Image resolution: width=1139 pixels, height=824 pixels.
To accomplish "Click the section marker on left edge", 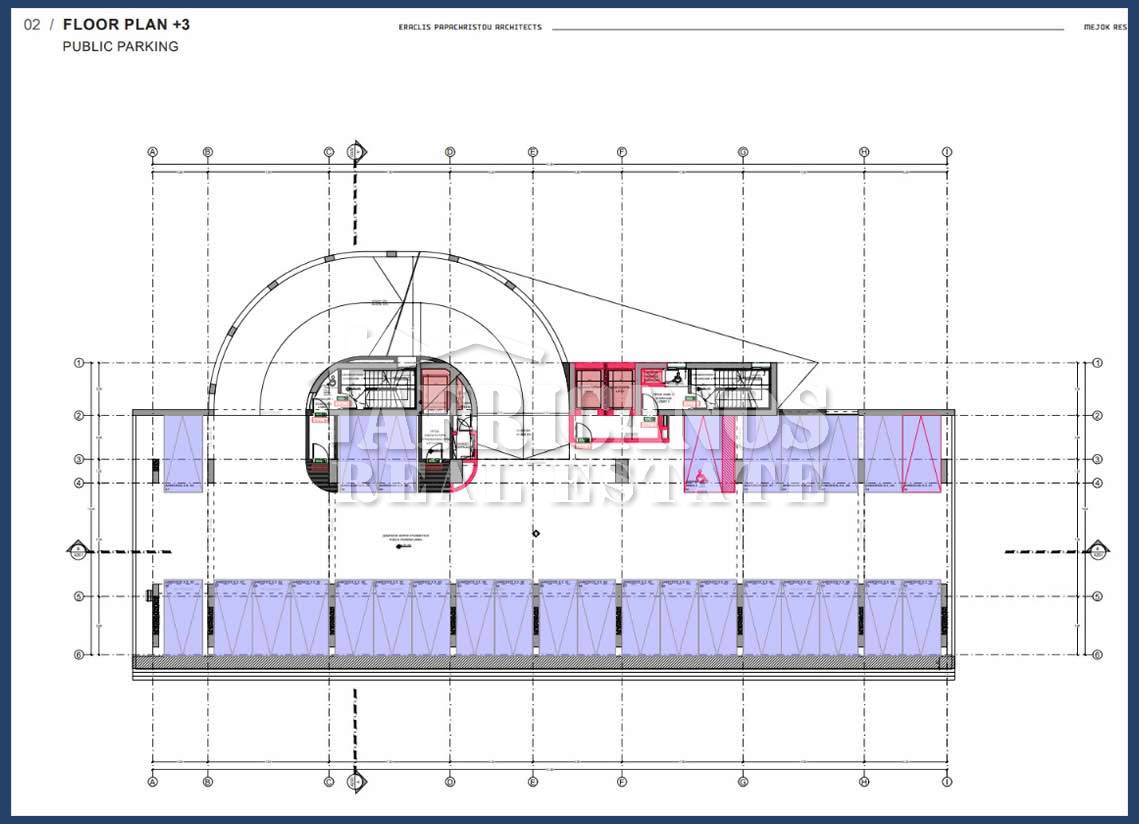I will click(78, 549).
